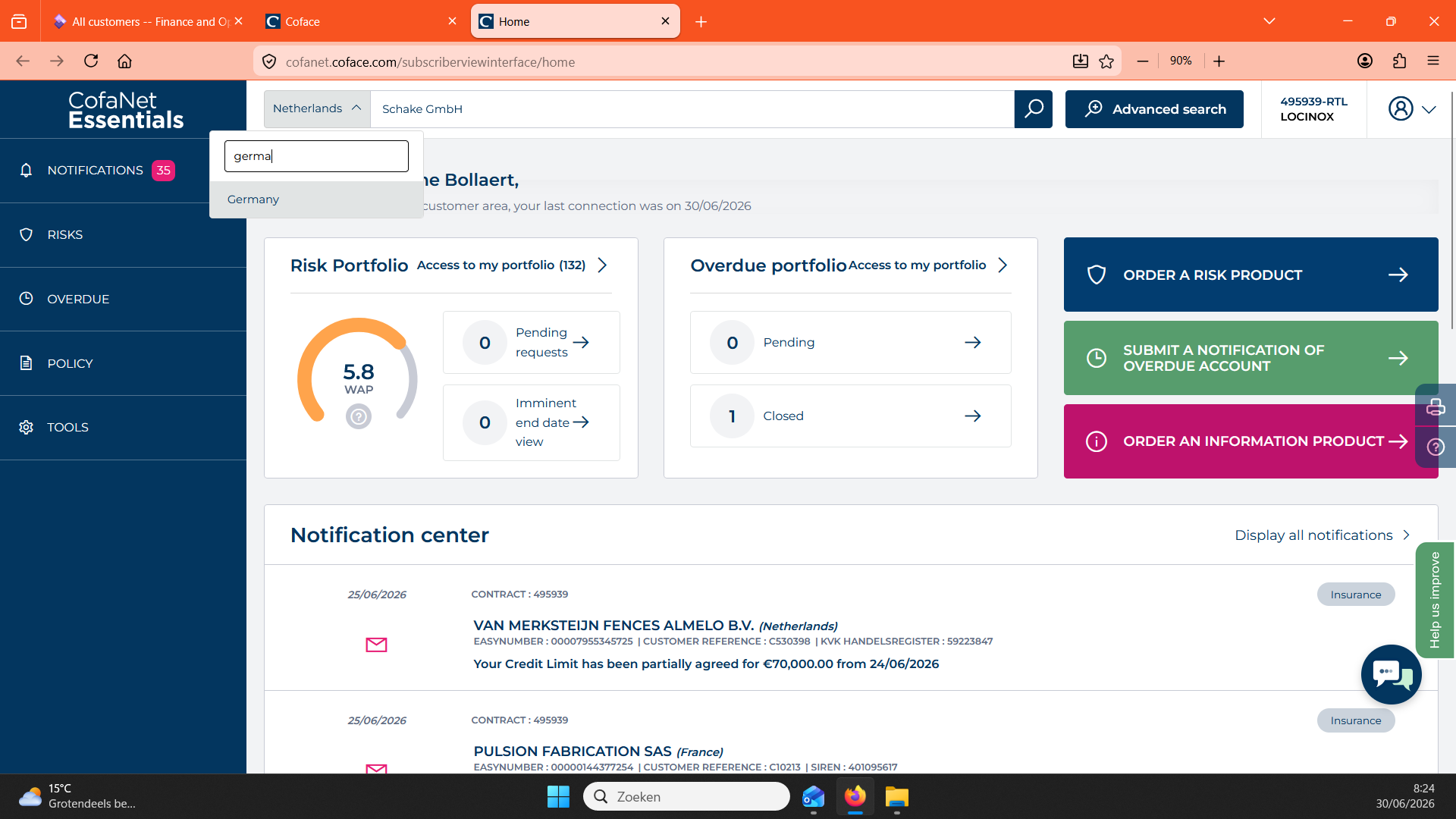Open Firefox tab list chevron
1456x819 pixels.
tap(1269, 21)
